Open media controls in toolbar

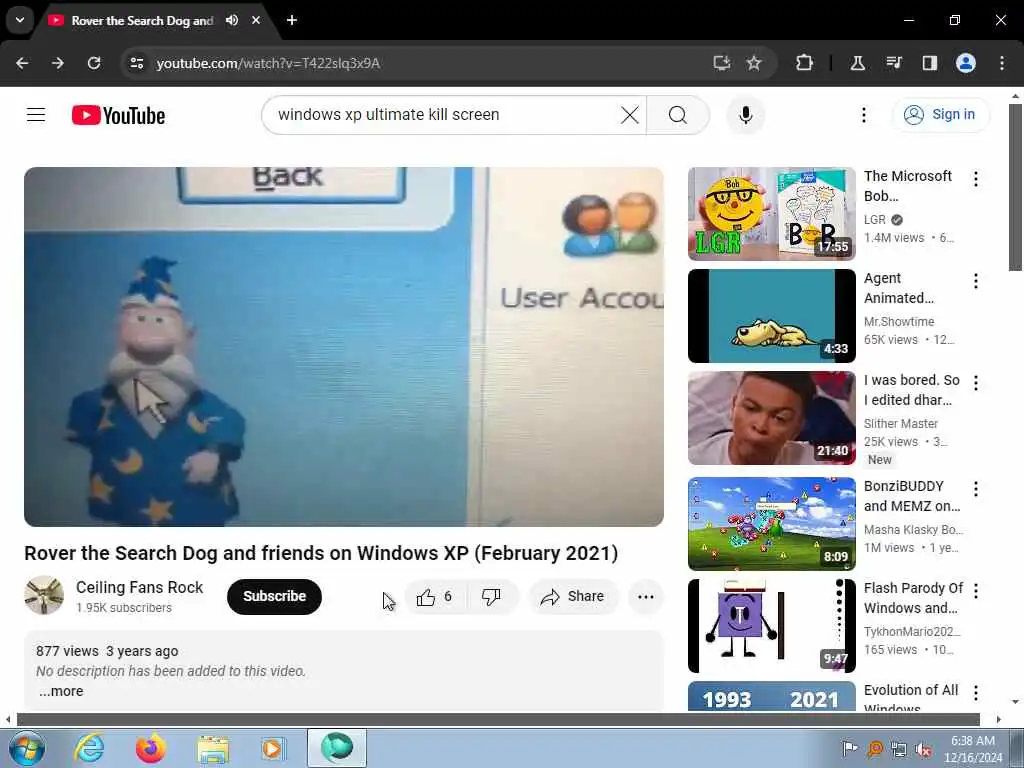click(894, 63)
